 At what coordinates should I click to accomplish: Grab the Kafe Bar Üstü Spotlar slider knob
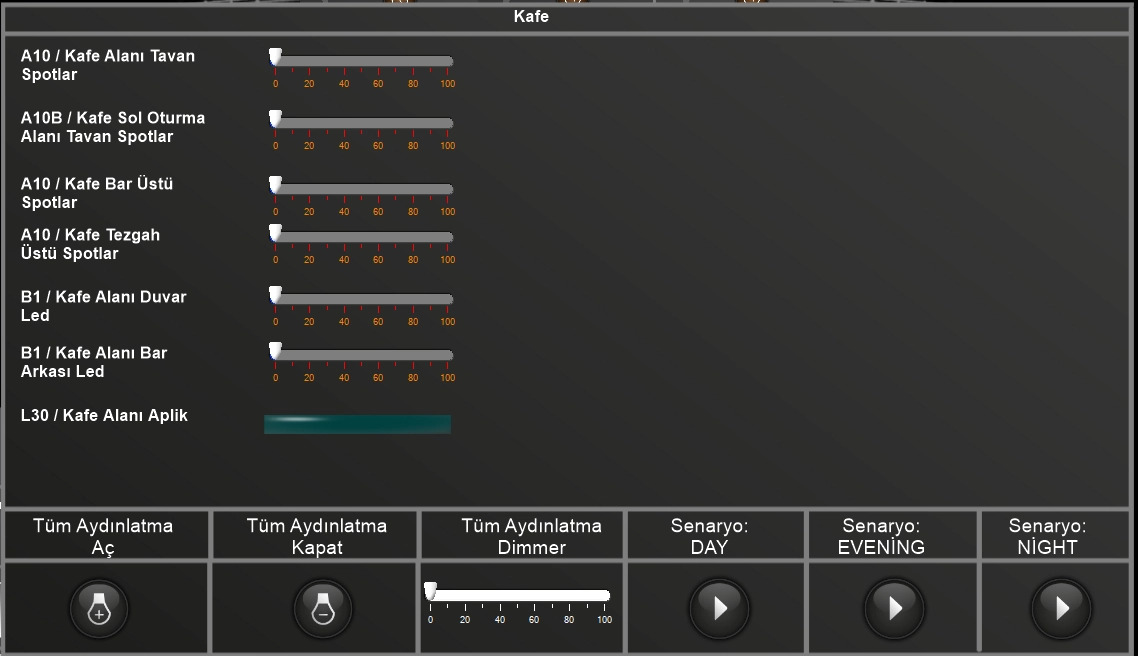click(x=275, y=186)
